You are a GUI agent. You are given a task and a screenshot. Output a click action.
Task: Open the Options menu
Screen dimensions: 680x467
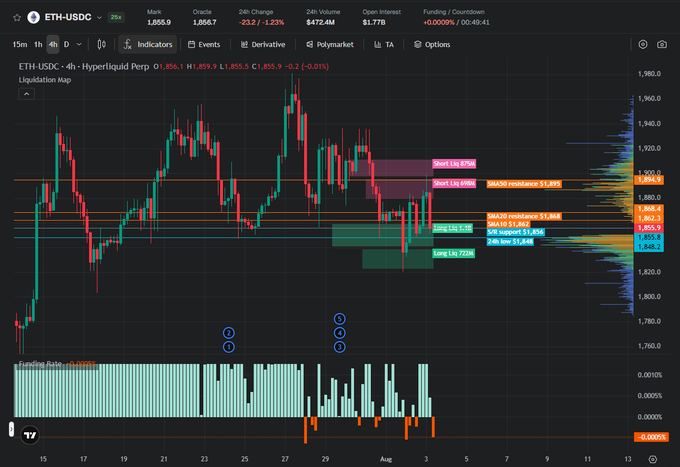pos(432,45)
